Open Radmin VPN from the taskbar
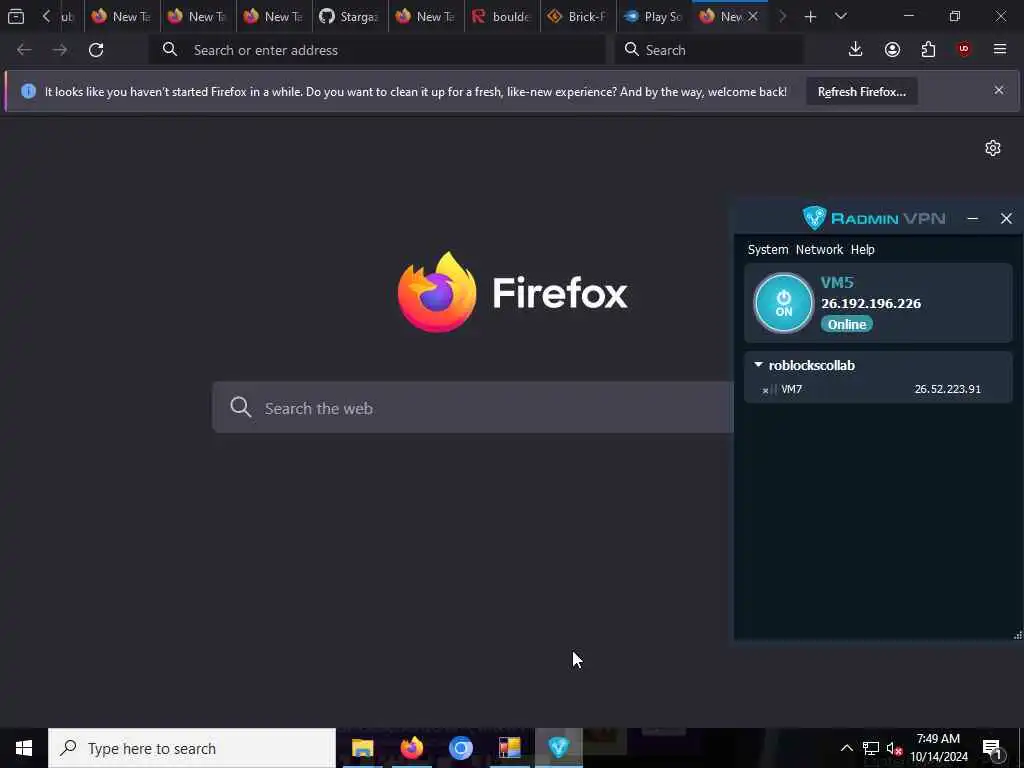Viewport: 1024px width, 768px height. pos(558,748)
